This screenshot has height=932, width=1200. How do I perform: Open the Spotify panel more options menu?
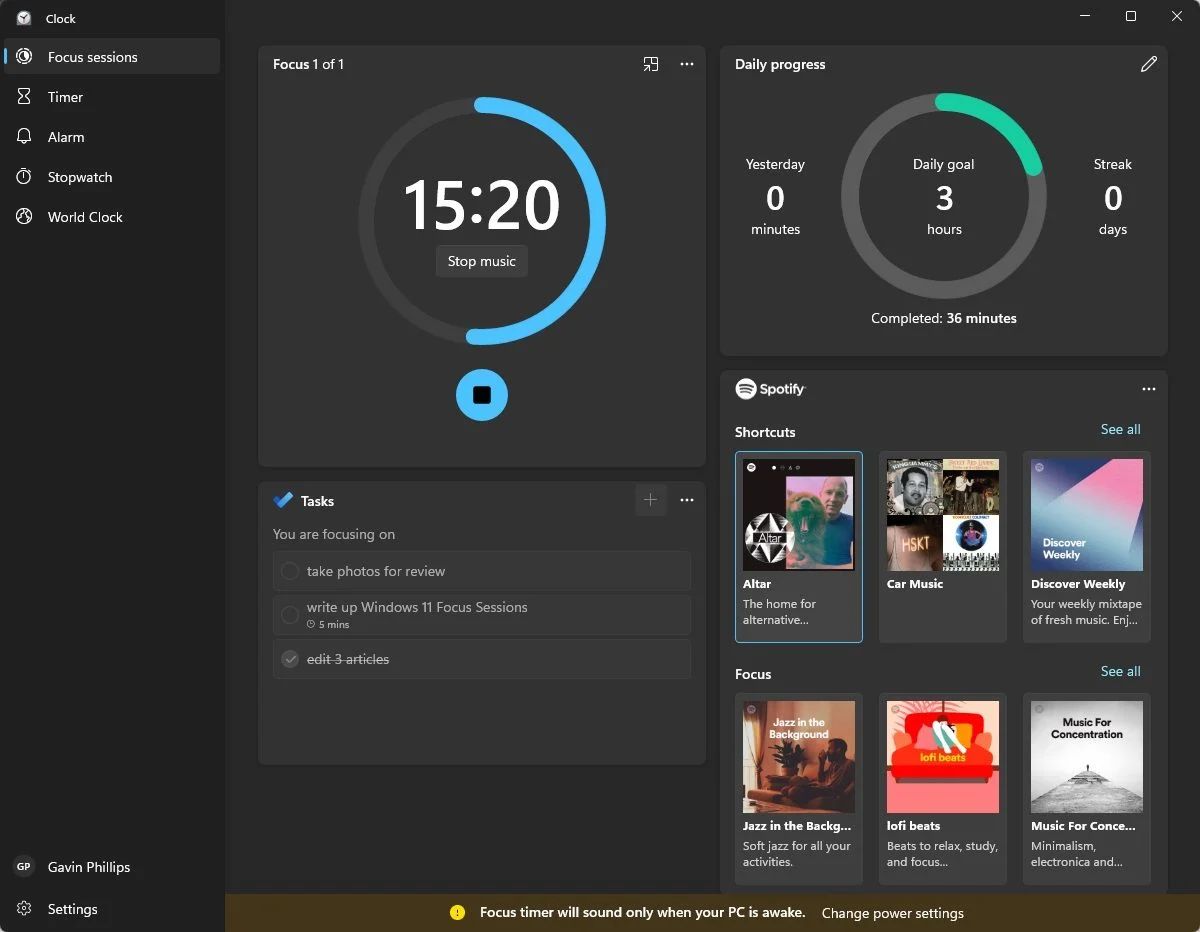[1148, 389]
